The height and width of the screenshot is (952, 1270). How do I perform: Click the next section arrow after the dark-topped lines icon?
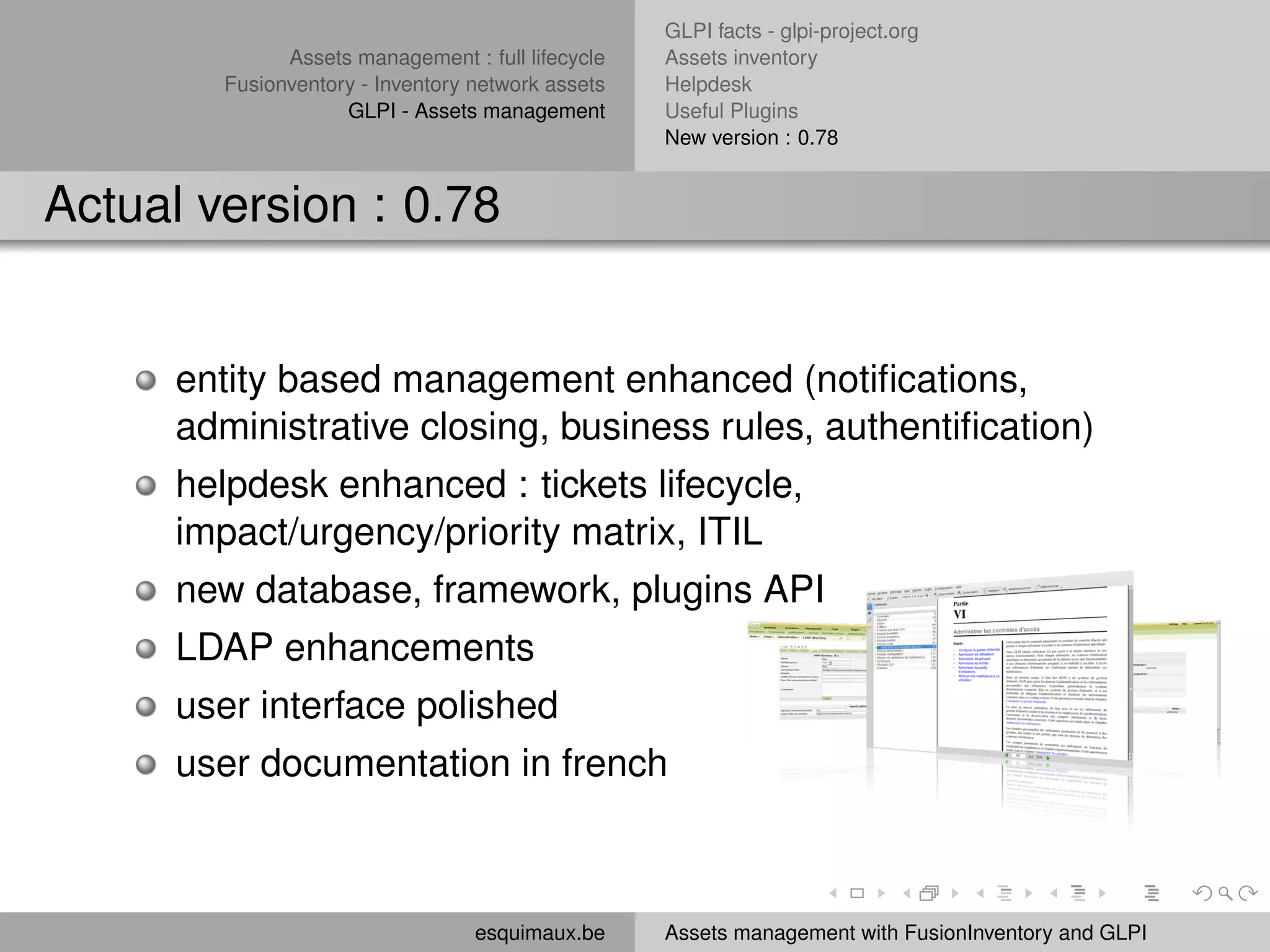click(x=1103, y=893)
